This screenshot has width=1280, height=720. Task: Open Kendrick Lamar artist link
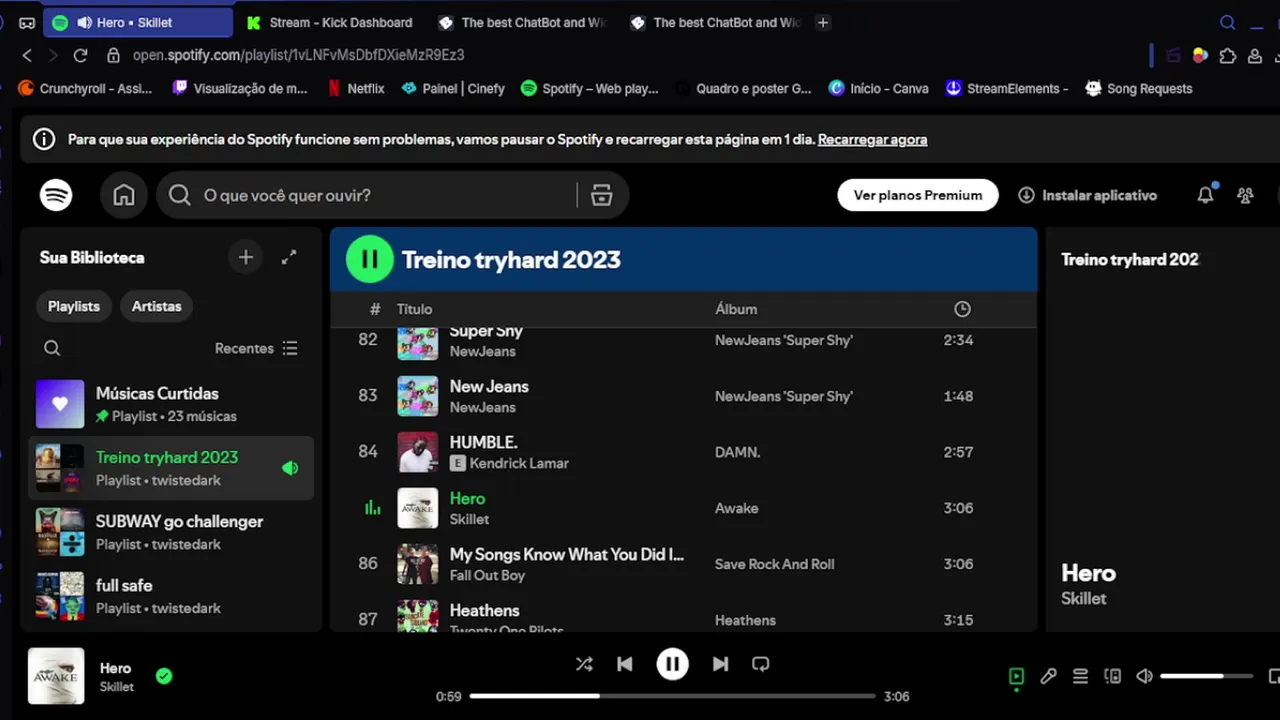coord(519,463)
